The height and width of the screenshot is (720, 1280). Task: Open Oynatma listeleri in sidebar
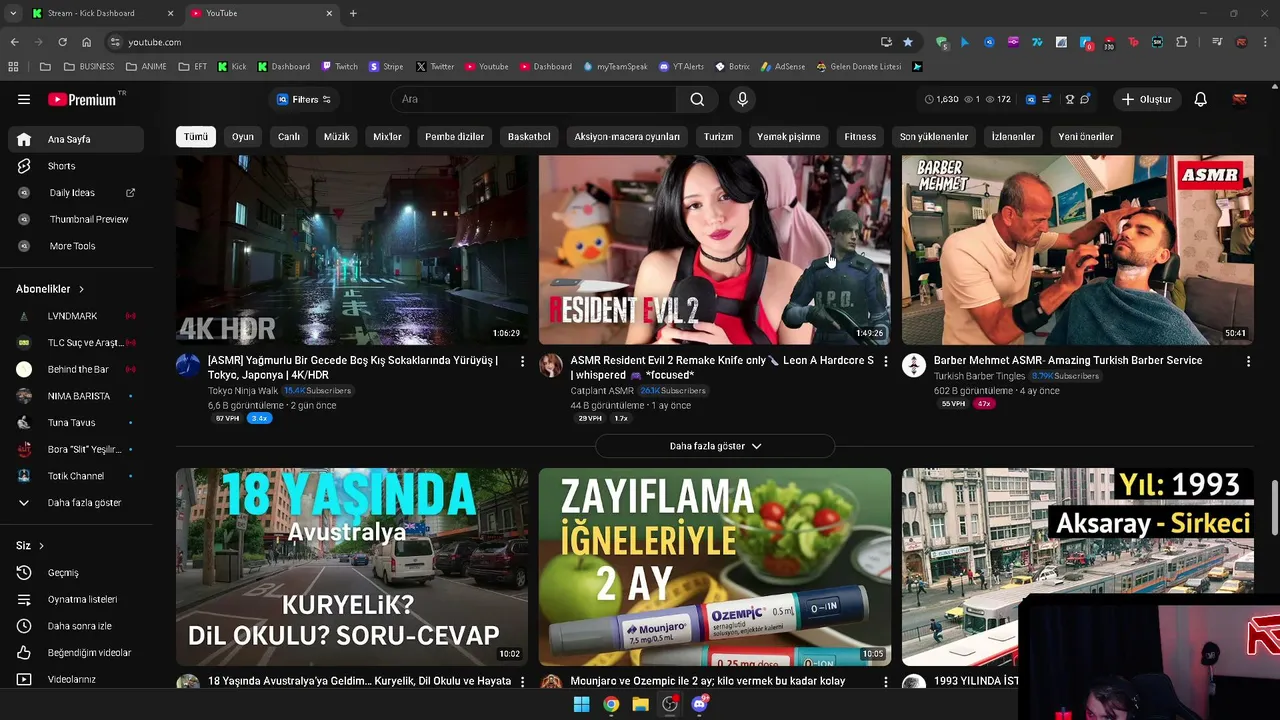click(x=76, y=599)
